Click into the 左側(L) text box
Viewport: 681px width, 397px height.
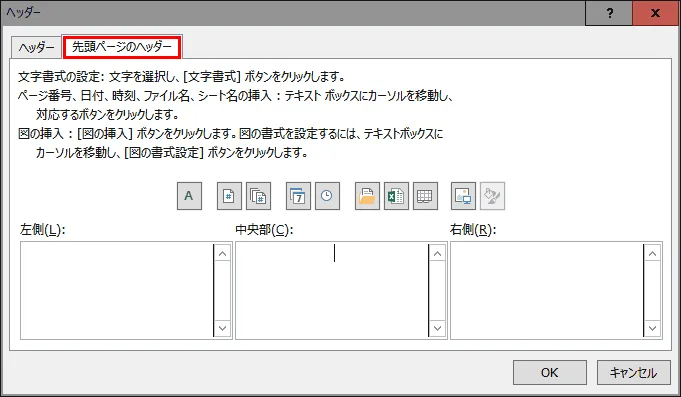[116, 290]
